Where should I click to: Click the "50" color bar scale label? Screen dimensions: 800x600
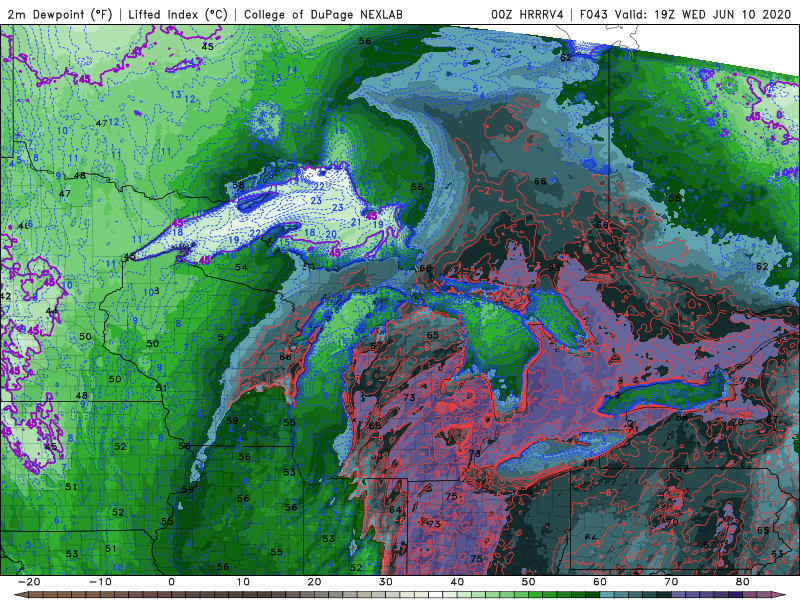point(529,582)
